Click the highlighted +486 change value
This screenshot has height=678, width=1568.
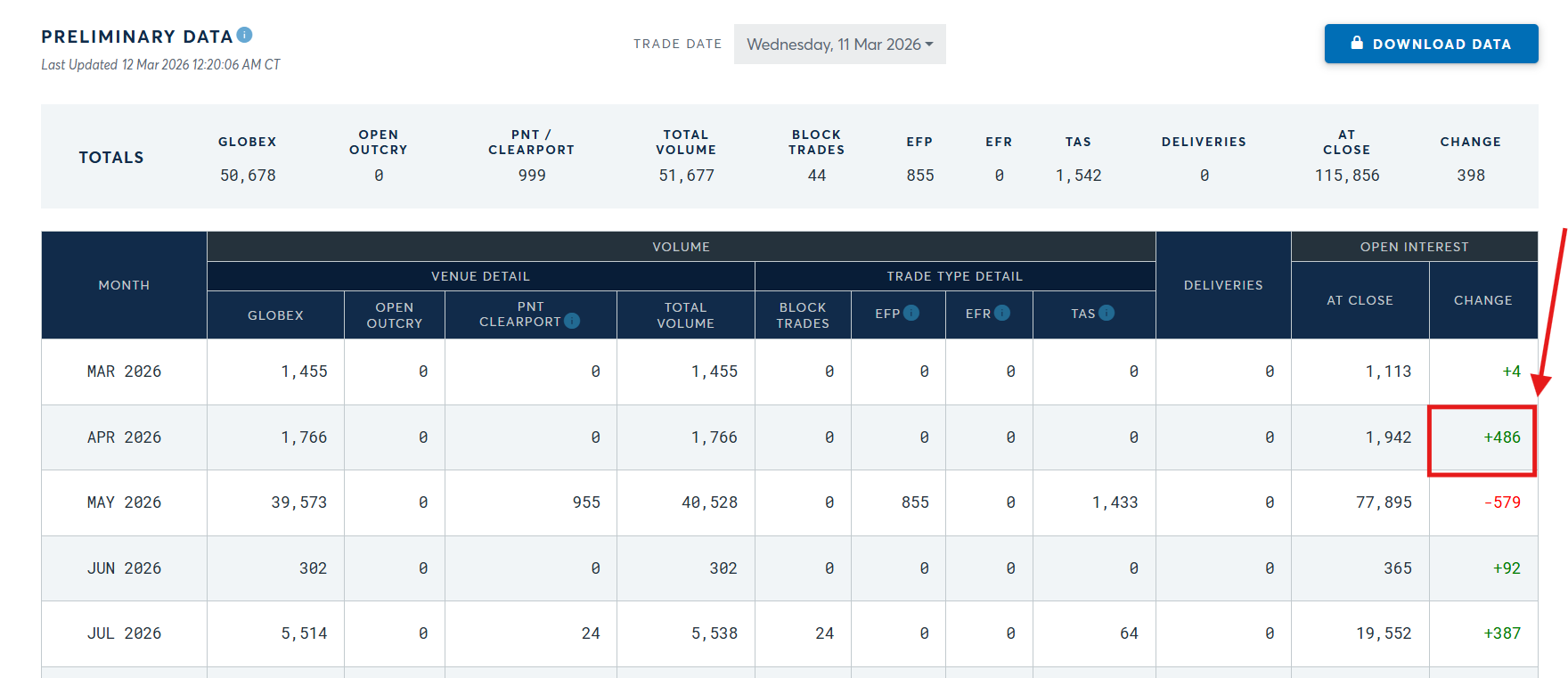[x=1501, y=437]
